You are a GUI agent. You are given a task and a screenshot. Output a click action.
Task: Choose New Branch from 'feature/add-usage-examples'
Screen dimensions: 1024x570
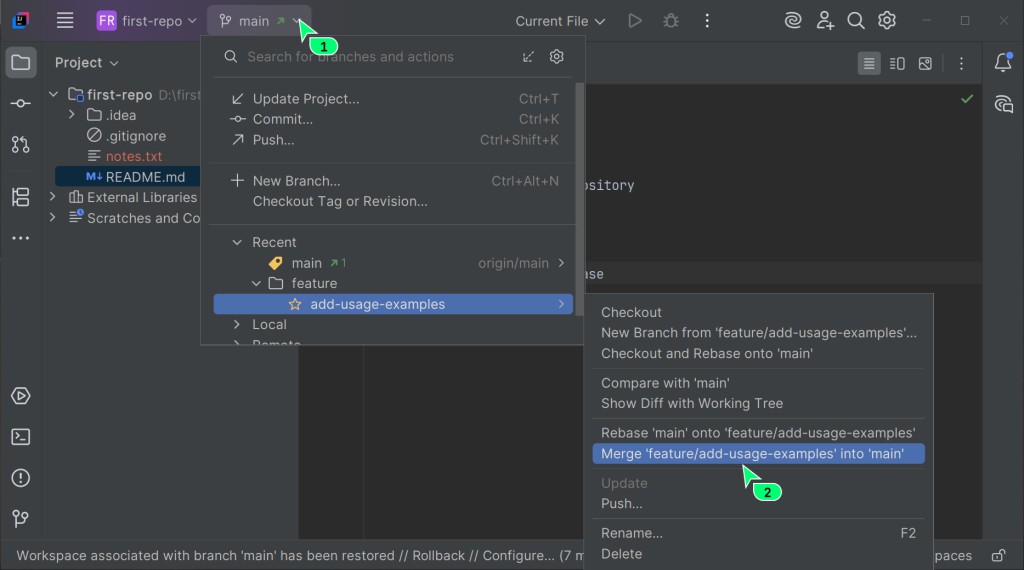click(758, 333)
